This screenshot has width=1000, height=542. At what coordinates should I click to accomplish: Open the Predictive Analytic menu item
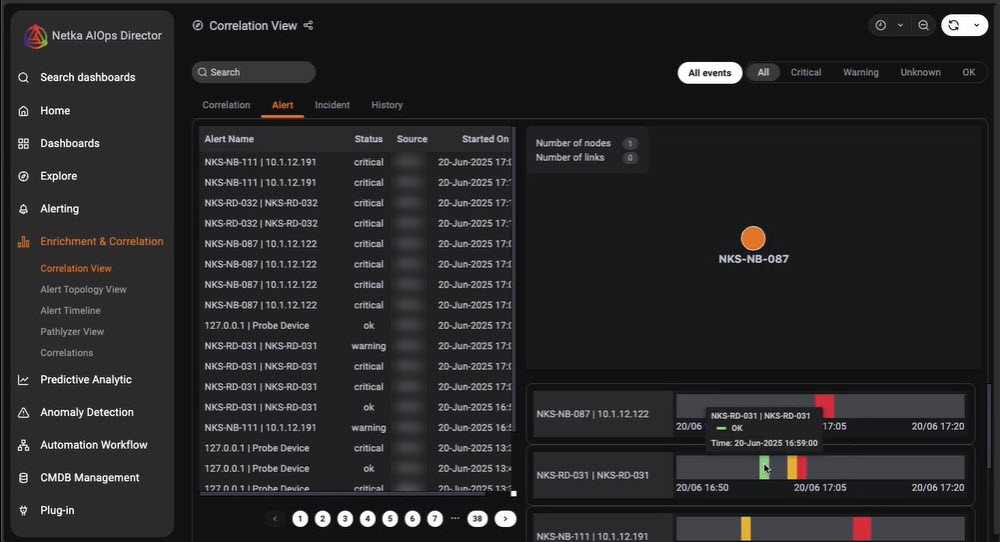click(x=85, y=379)
